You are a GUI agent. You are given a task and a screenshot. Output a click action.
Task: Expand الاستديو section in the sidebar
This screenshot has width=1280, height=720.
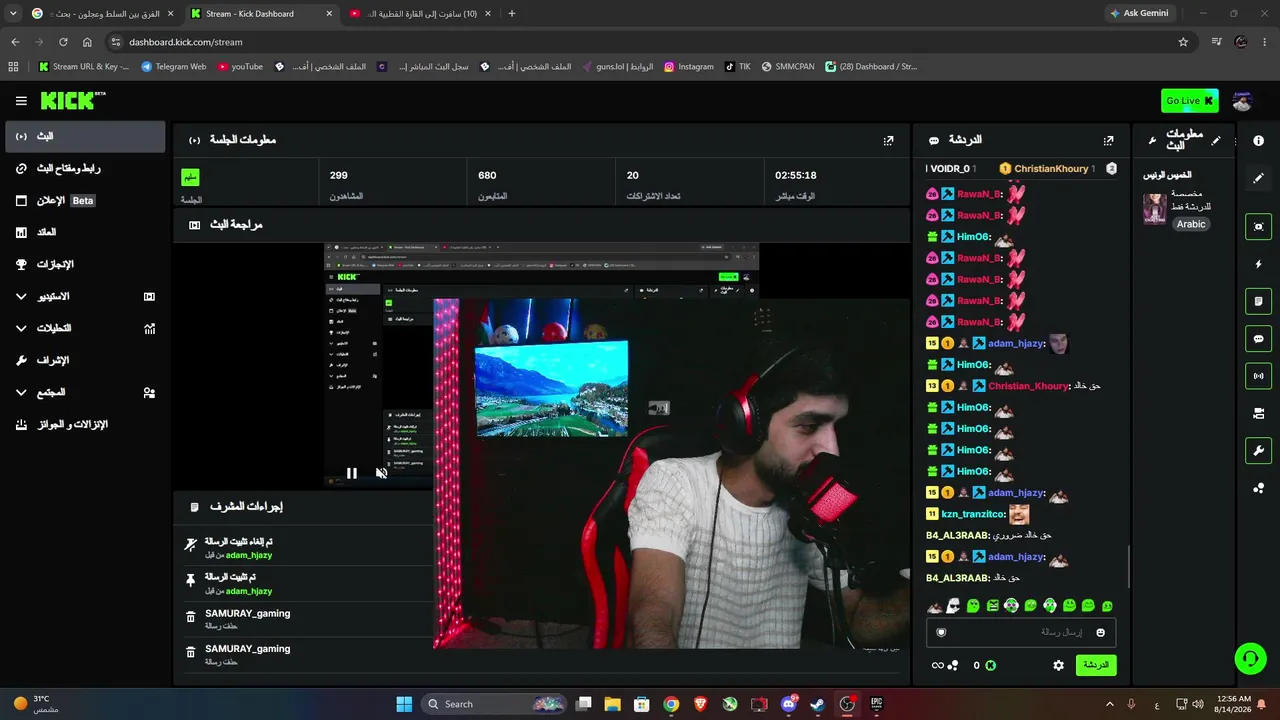coord(85,296)
